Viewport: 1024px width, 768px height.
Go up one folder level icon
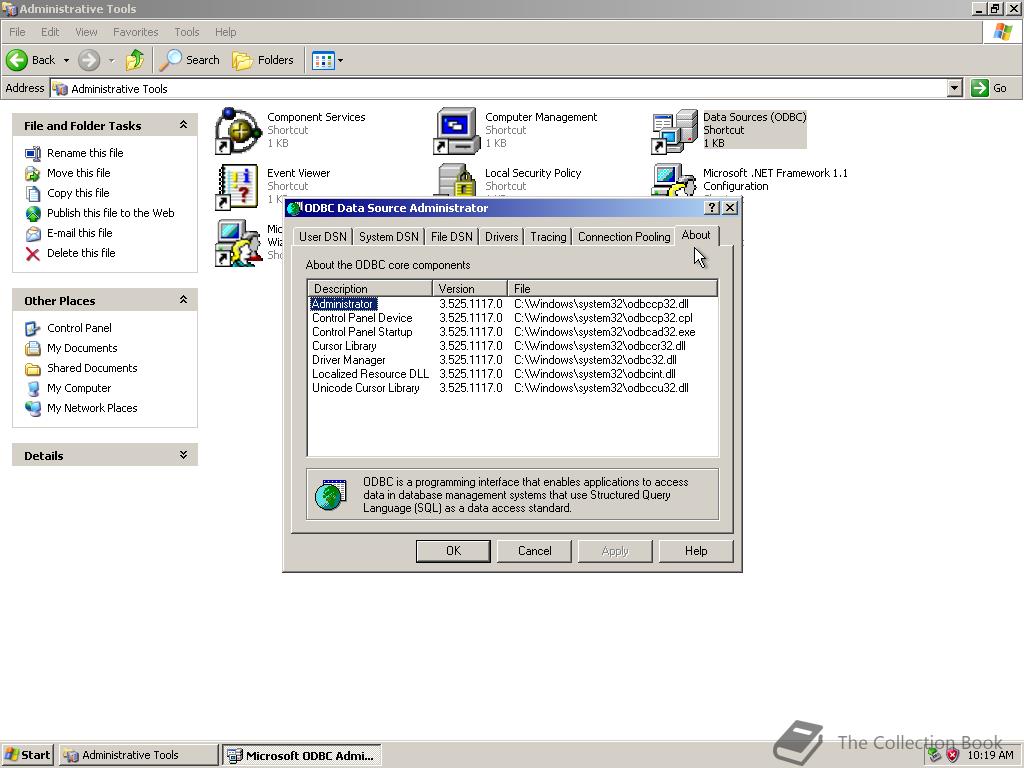135,60
